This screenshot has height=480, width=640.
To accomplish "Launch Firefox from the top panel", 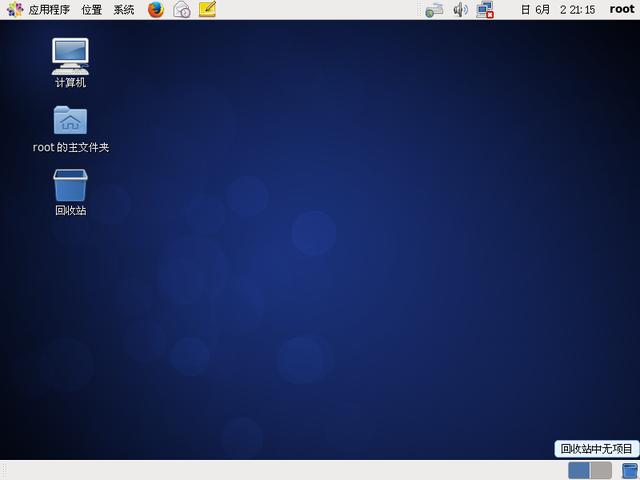I will tap(156, 9).
